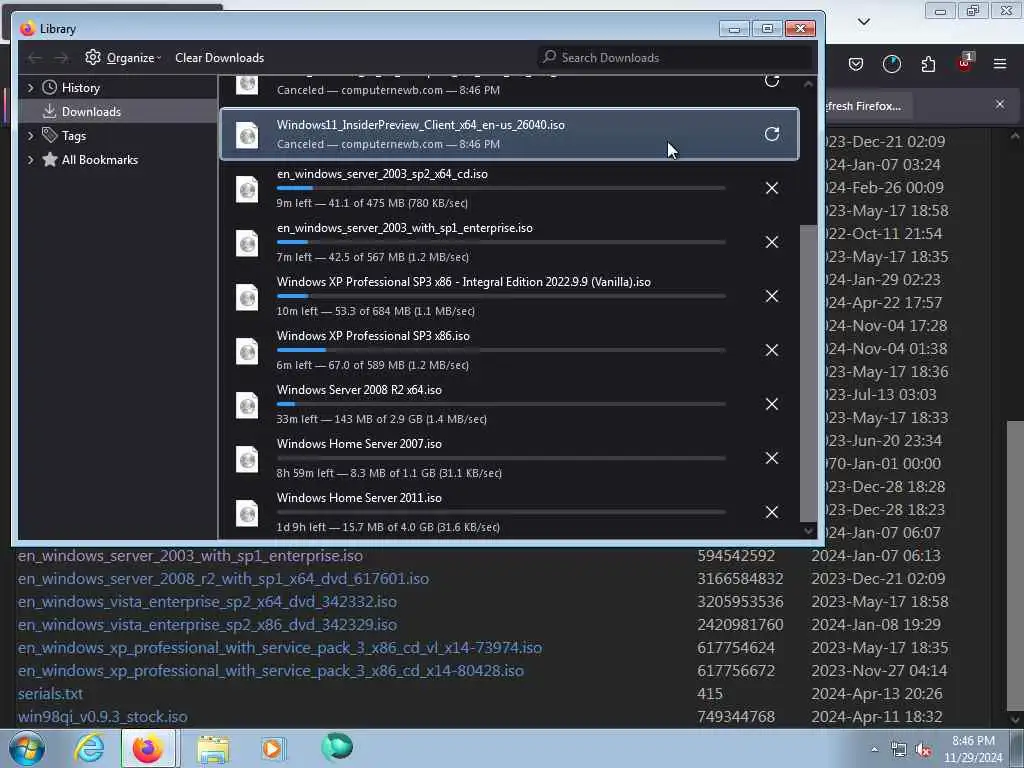
Task: Select History in the sidebar
Action: [x=80, y=88]
